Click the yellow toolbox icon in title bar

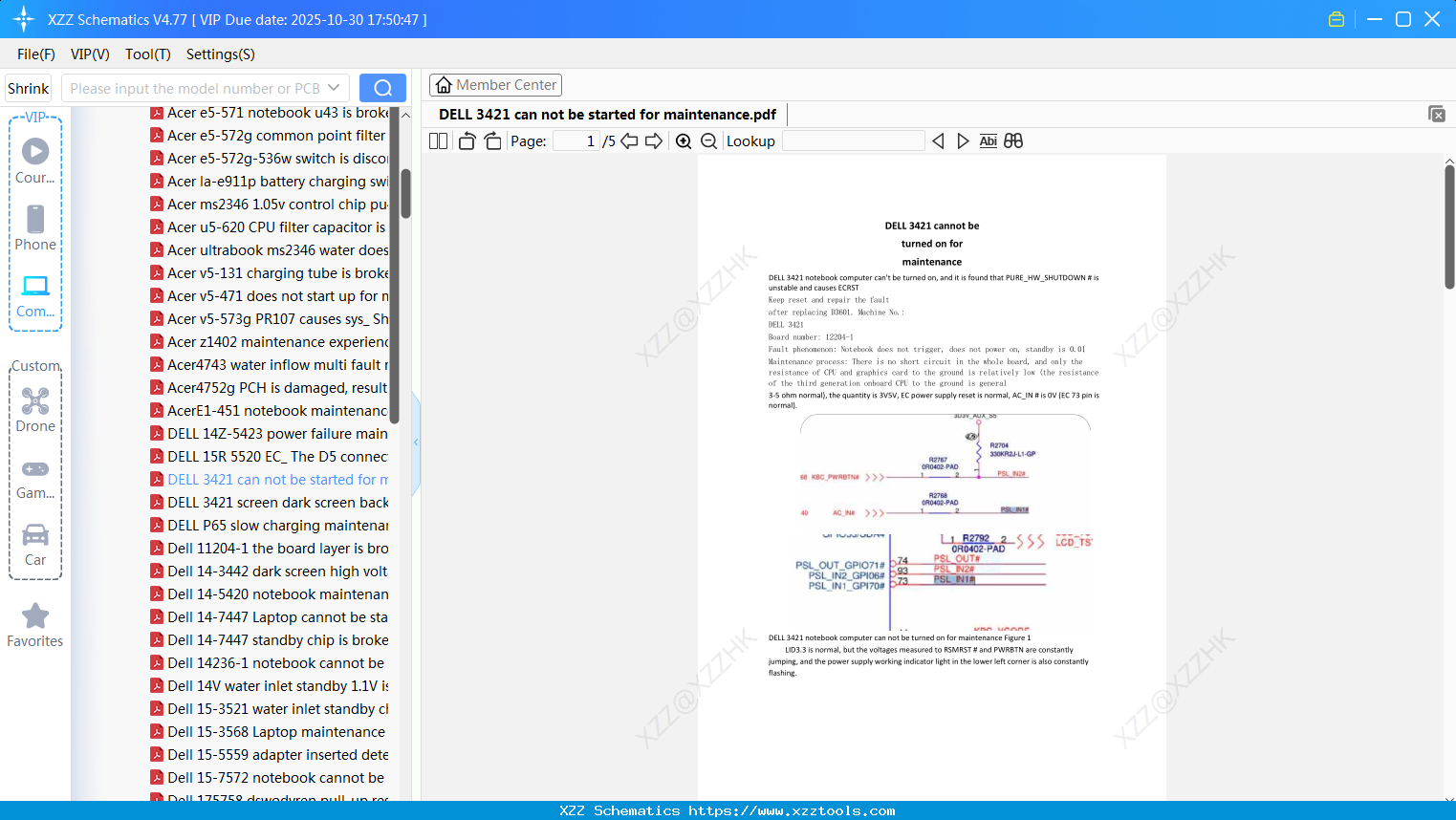coord(1336,19)
